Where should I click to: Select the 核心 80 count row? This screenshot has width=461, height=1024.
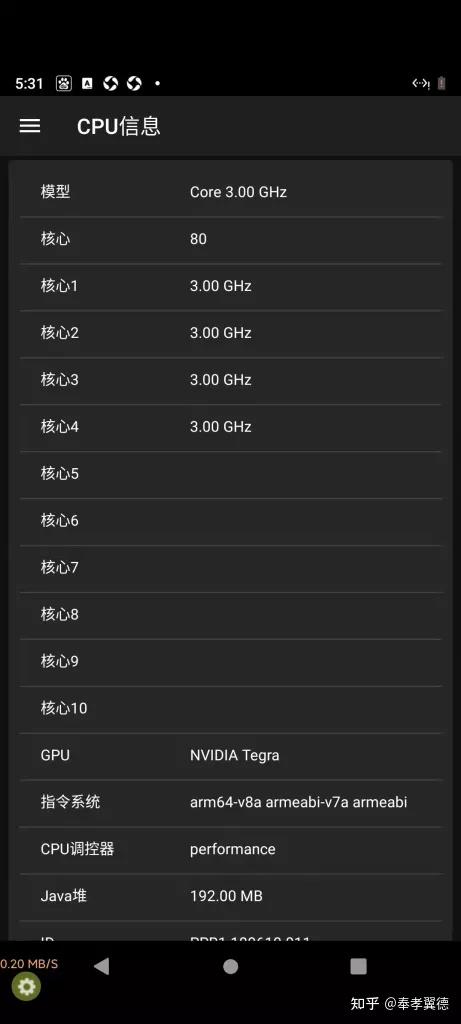pos(230,239)
